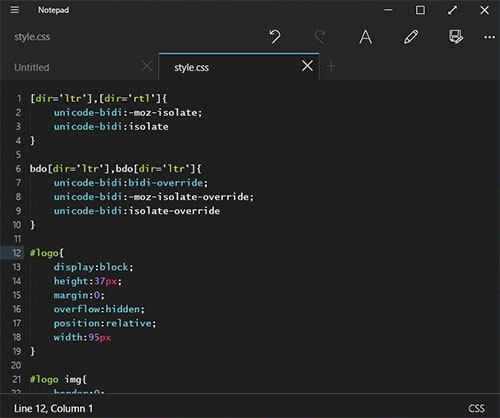Click line number 1 in gutter

pyautogui.click(x=19, y=99)
